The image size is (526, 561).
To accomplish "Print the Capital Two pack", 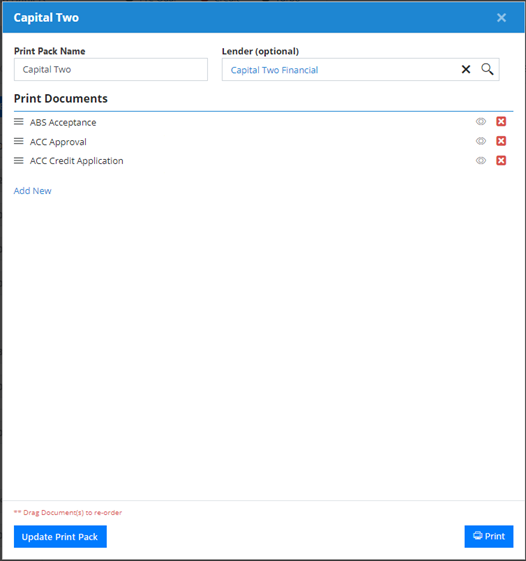I will pyautogui.click(x=489, y=536).
